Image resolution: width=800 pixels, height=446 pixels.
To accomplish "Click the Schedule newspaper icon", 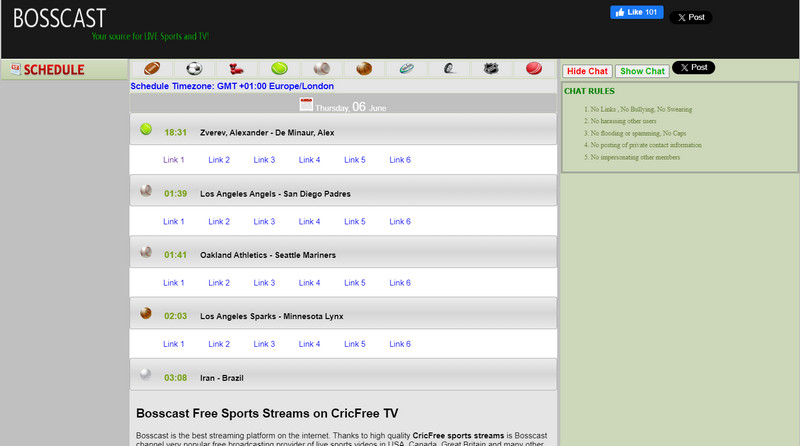I will pyautogui.click(x=16, y=69).
